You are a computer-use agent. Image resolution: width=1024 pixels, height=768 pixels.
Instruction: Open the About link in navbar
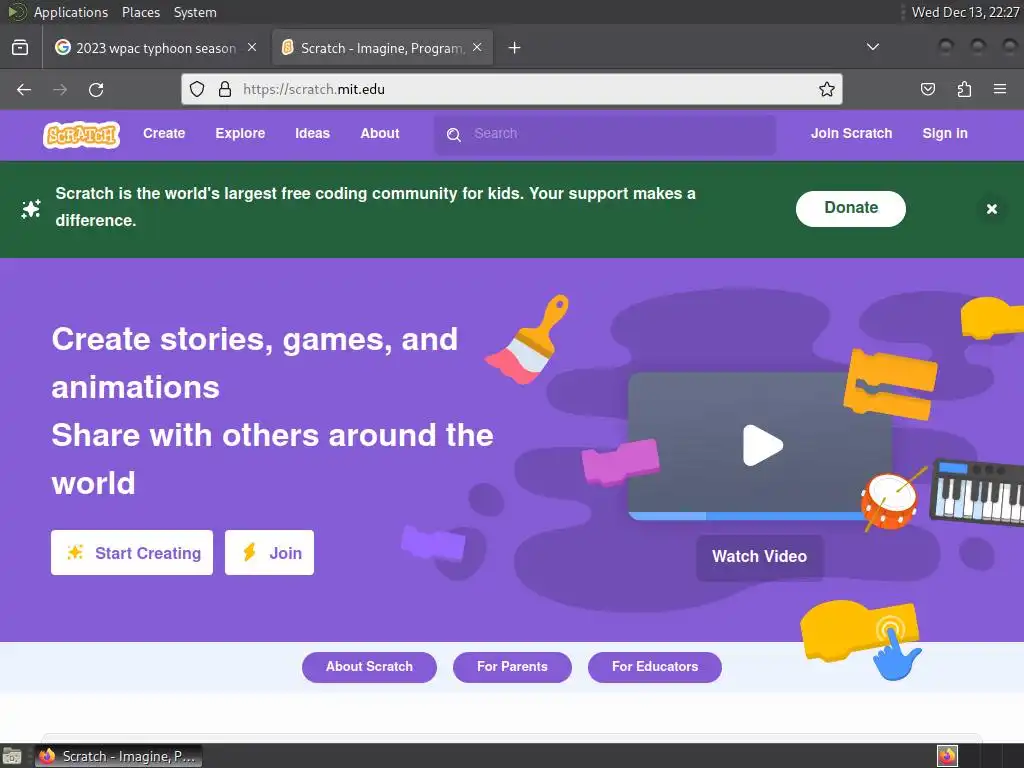tap(379, 133)
